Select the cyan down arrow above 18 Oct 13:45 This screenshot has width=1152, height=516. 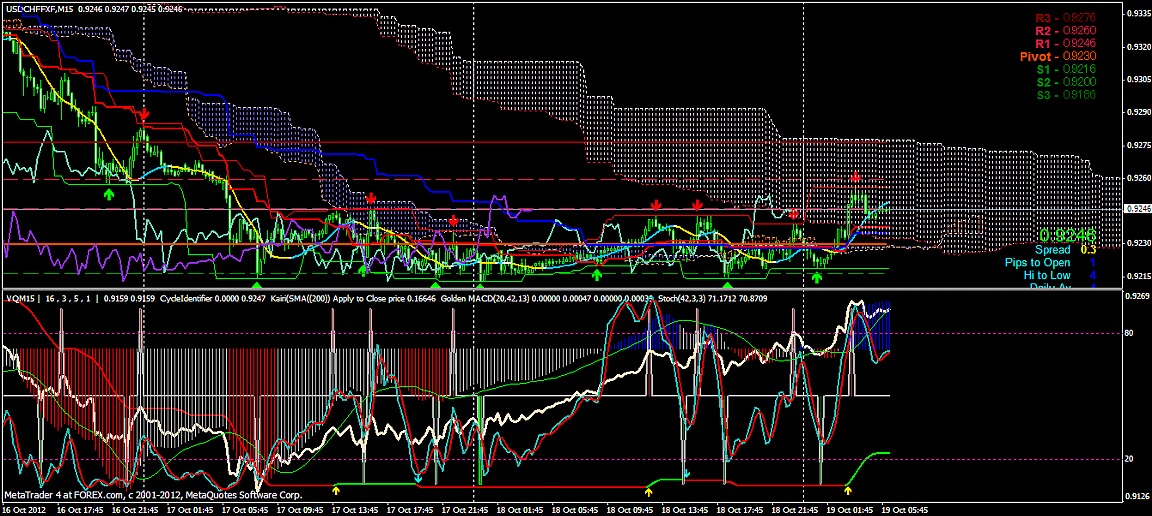pyautogui.click(x=687, y=474)
